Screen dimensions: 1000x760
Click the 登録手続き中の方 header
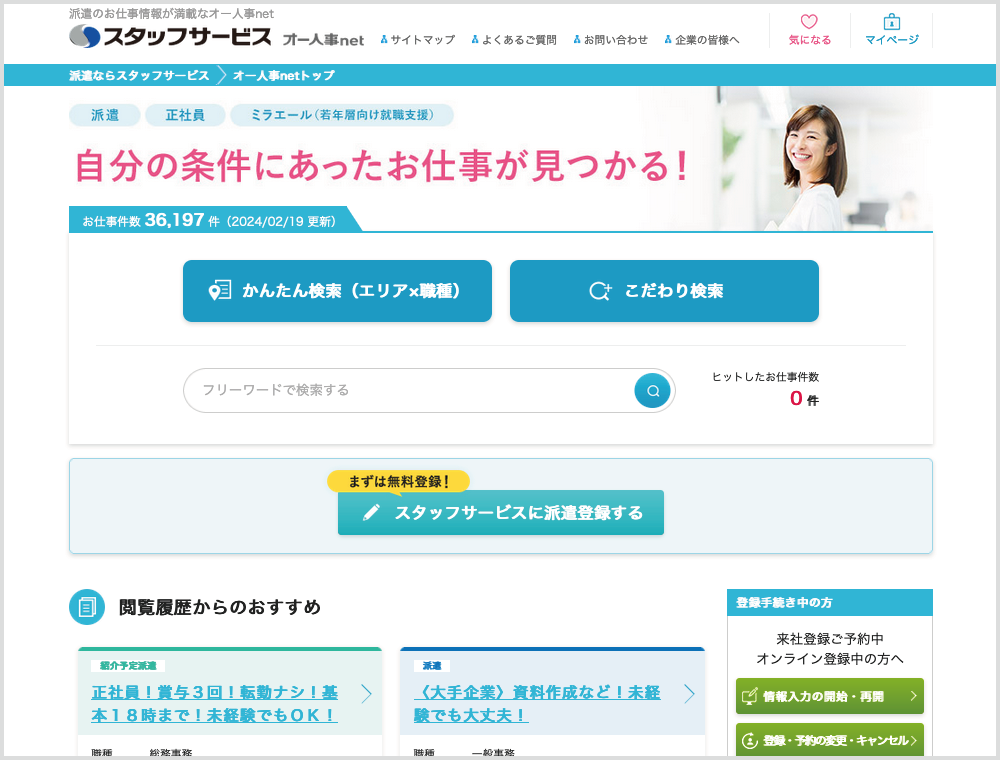pyautogui.click(x=830, y=603)
